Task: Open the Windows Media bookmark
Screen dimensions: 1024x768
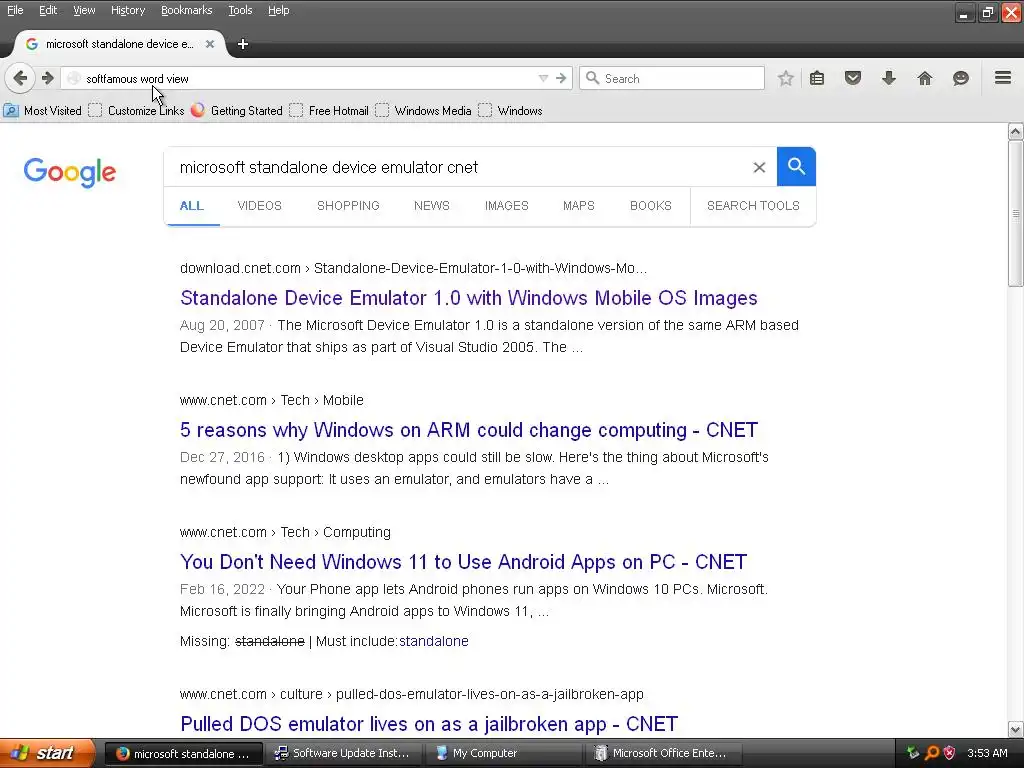Action: pos(423,110)
